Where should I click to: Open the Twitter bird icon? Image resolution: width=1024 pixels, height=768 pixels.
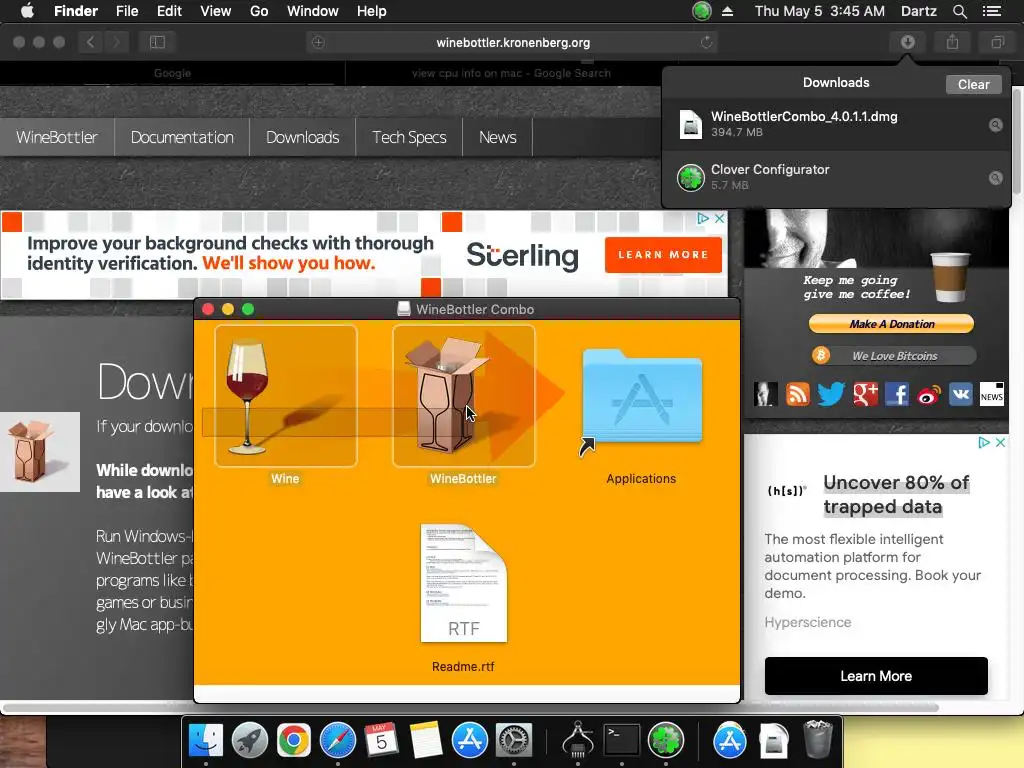pyautogui.click(x=831, y=394)
